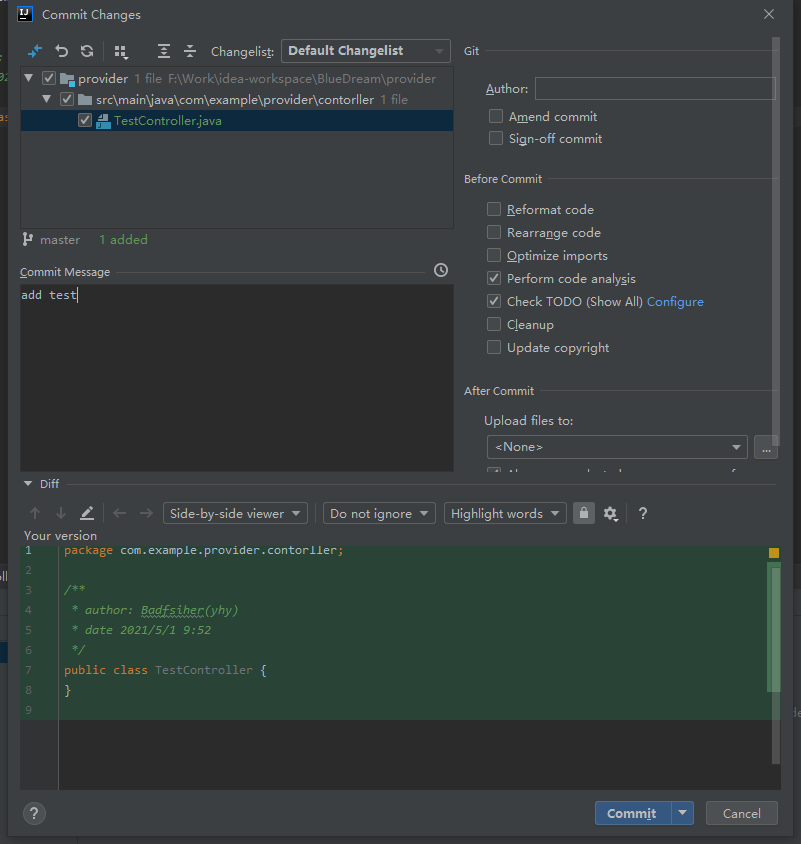Click the 'date 2021/5/1 9:52' comment line
This screenshot has width=801, height=844.
click(142, 630)
